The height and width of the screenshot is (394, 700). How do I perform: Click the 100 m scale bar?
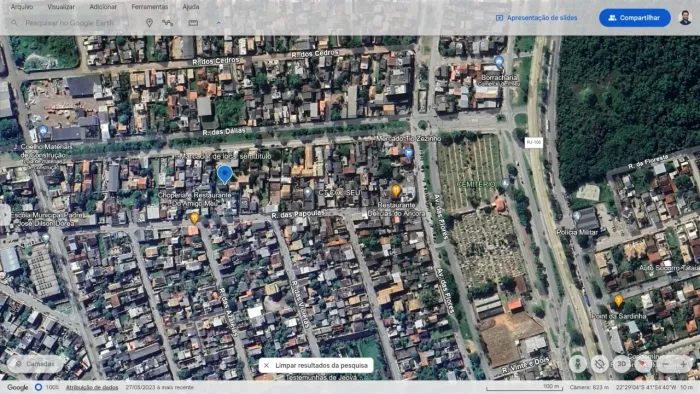(x=525, y=387)
